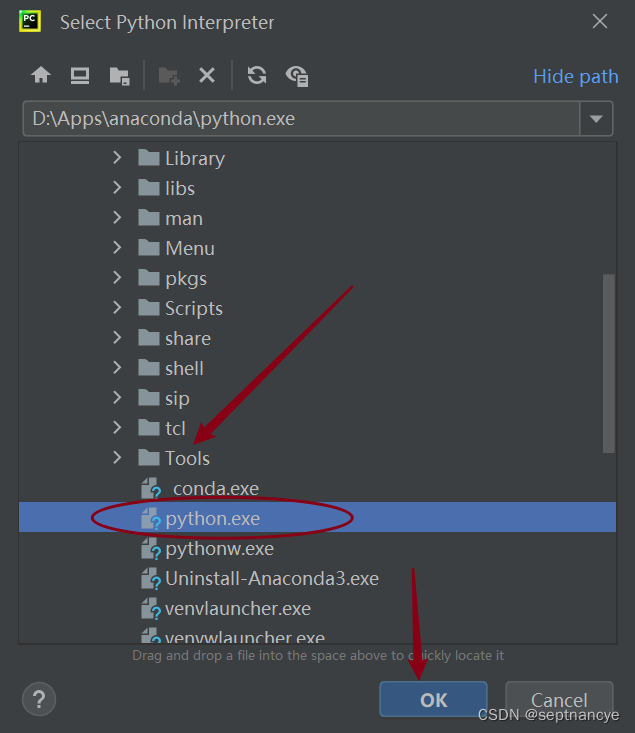Toggle show hidden files icon

[x=297, y=76]
